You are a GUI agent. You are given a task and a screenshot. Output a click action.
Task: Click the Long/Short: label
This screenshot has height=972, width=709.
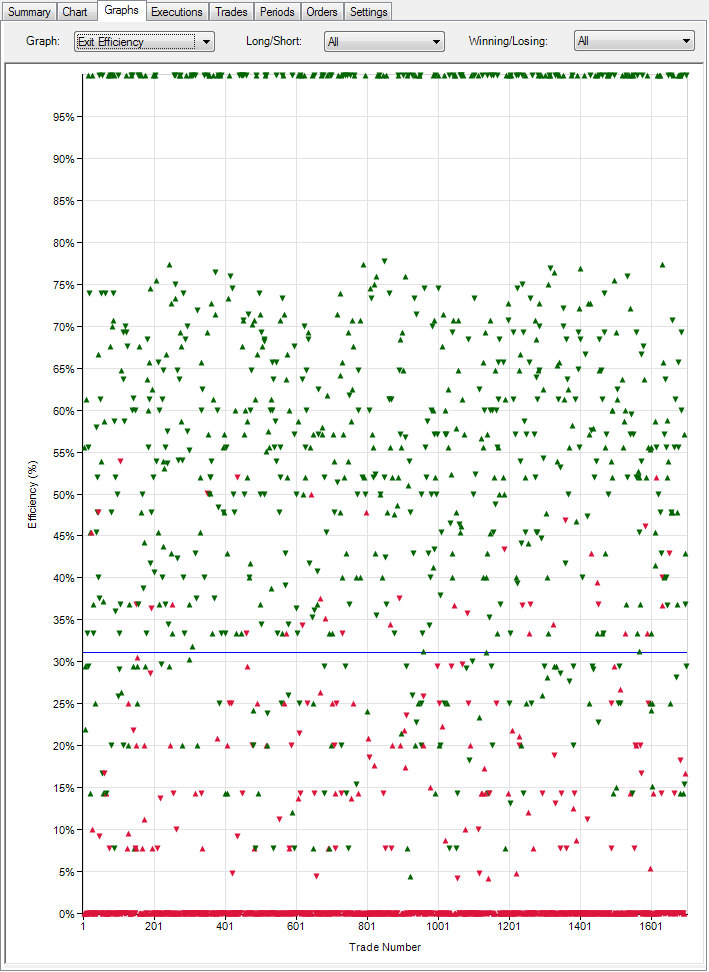click(x=274, y=41)
